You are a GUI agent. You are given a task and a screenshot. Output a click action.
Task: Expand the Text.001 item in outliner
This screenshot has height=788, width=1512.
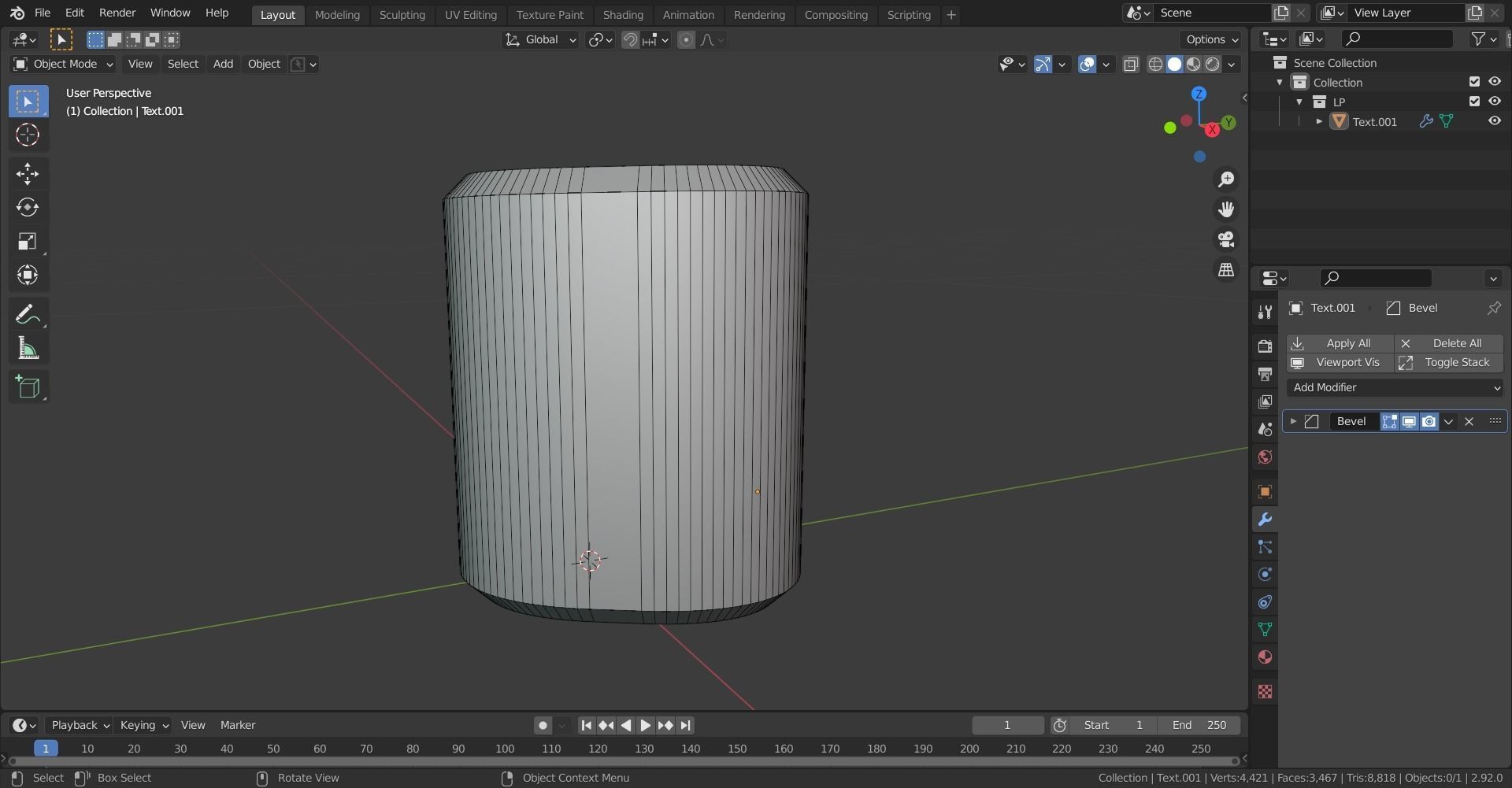[x=1320, y=121]
